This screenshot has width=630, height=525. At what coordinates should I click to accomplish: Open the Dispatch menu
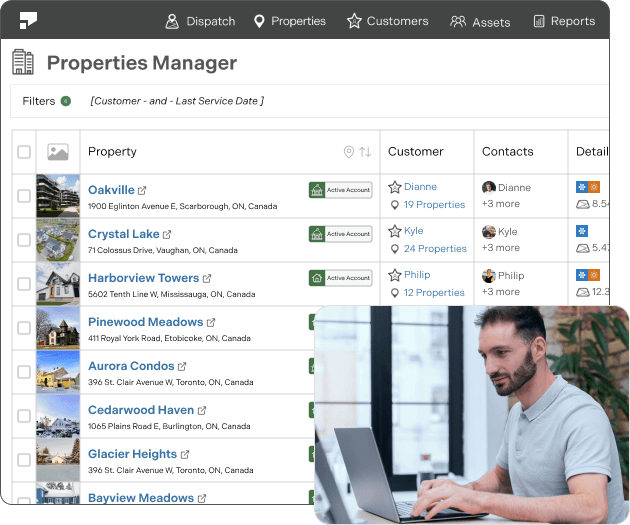(200, 21)
